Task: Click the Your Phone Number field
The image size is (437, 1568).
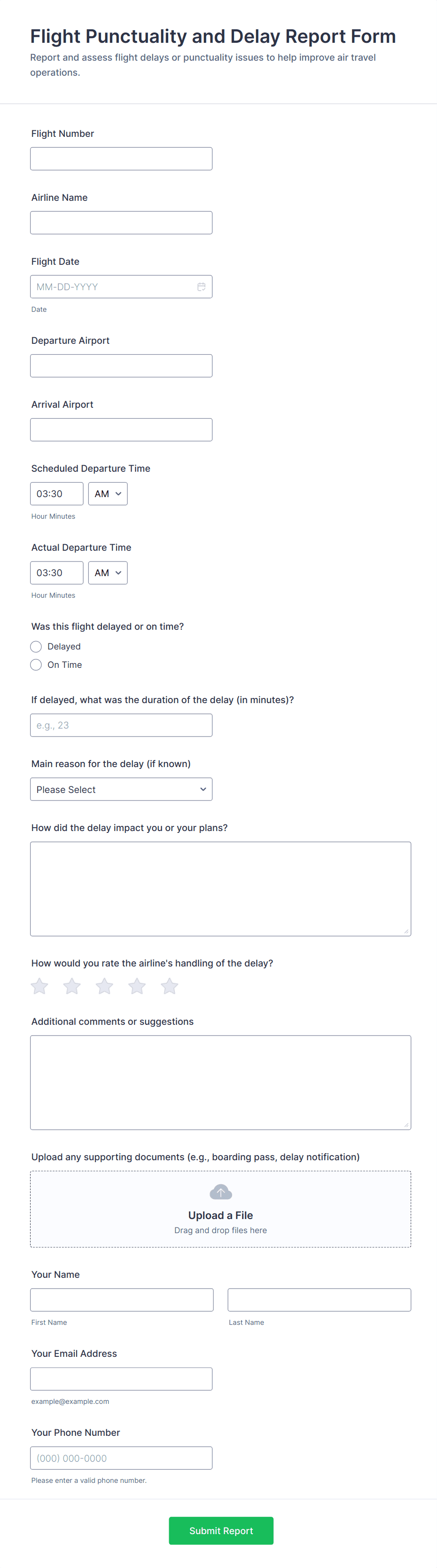Action: point(121,1458)
